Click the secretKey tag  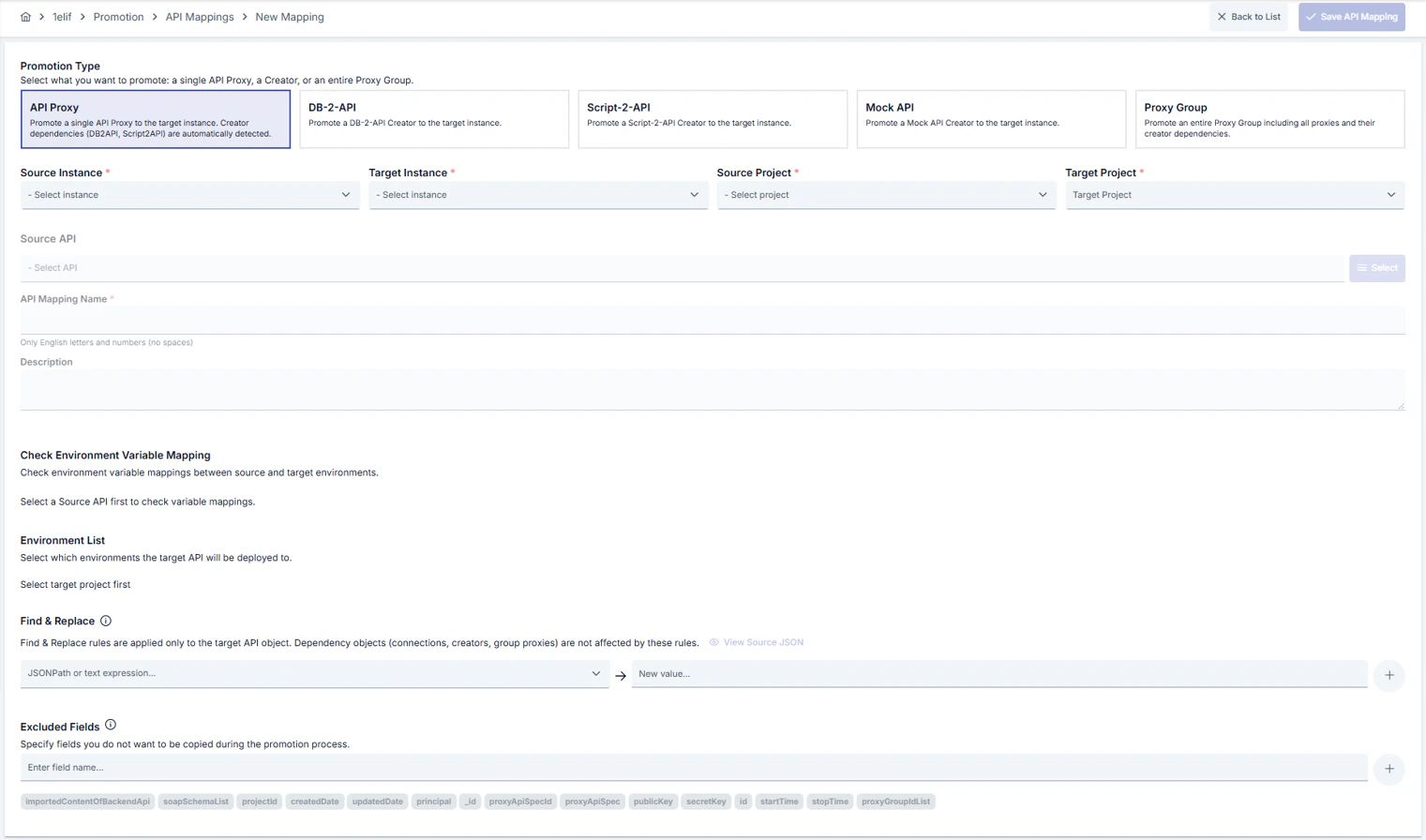coord(706,802)
